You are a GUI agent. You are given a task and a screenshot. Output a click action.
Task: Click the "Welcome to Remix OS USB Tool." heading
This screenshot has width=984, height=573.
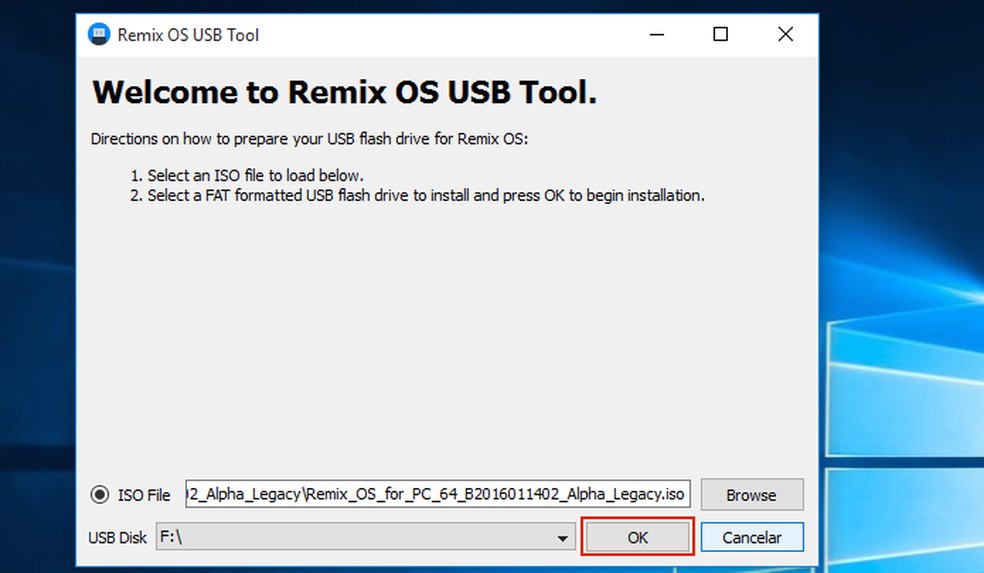pos(344,93)
